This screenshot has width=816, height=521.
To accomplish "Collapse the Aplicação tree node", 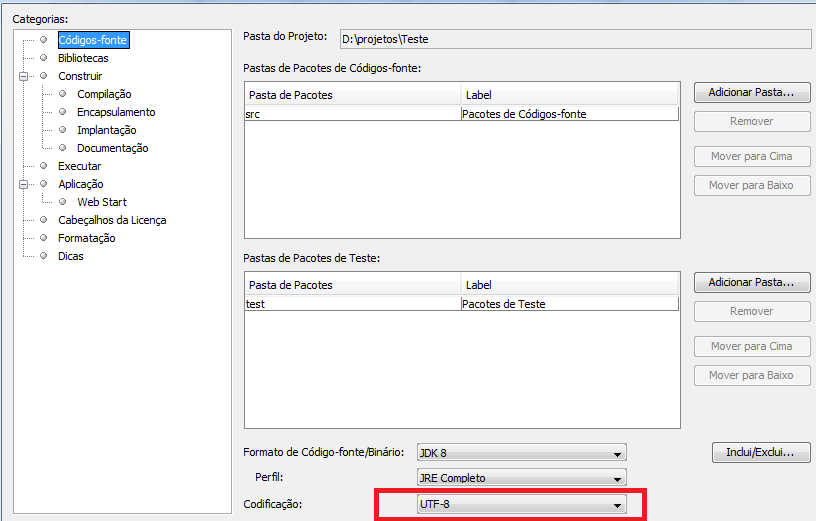I will tap(23, 184).
